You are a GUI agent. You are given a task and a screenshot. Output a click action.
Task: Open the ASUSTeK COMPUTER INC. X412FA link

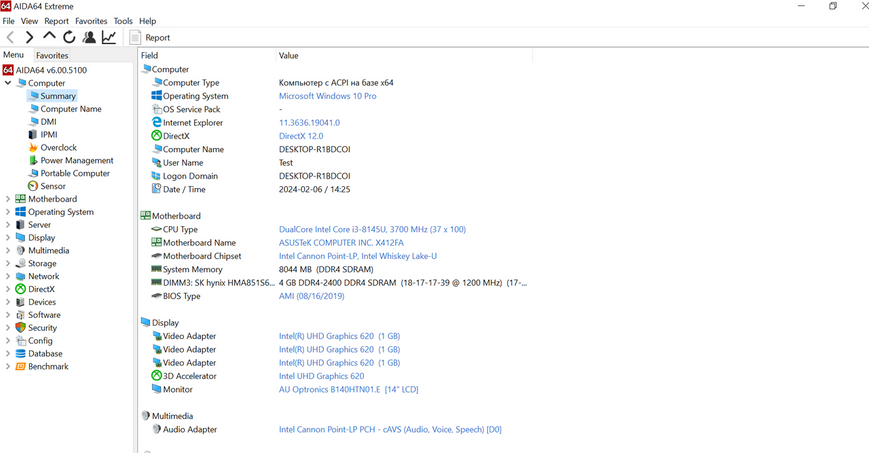coord(341,242)
